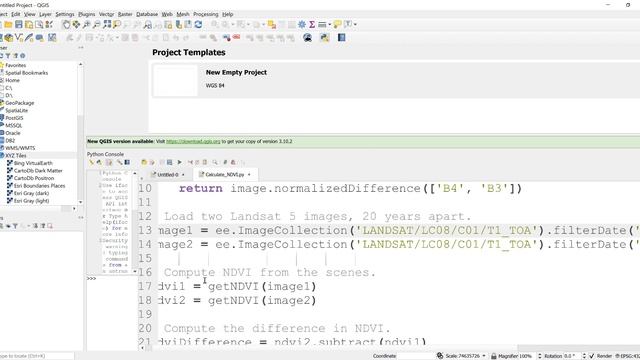Open the Measure tool dropdown arrow

[329, 24]
